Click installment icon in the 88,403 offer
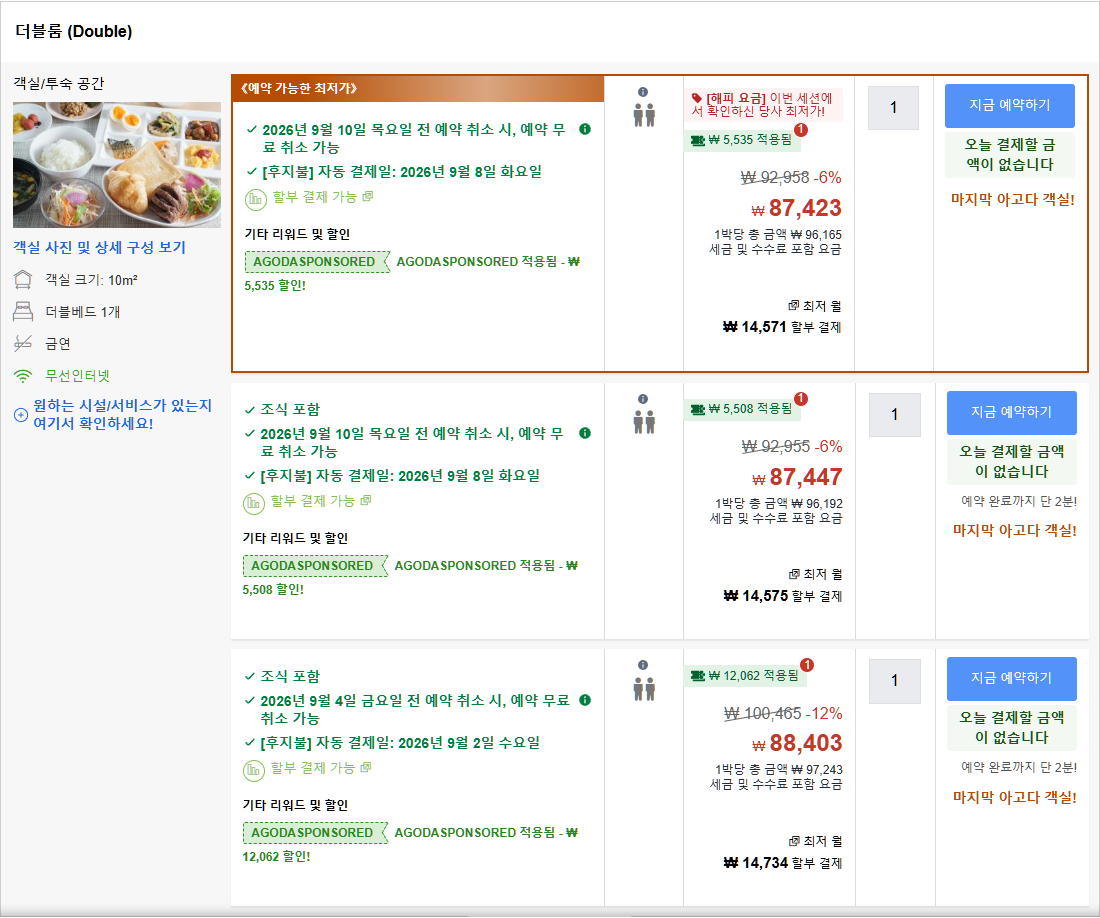Screen dimensions: 1100x918 (x=253, y=771)
